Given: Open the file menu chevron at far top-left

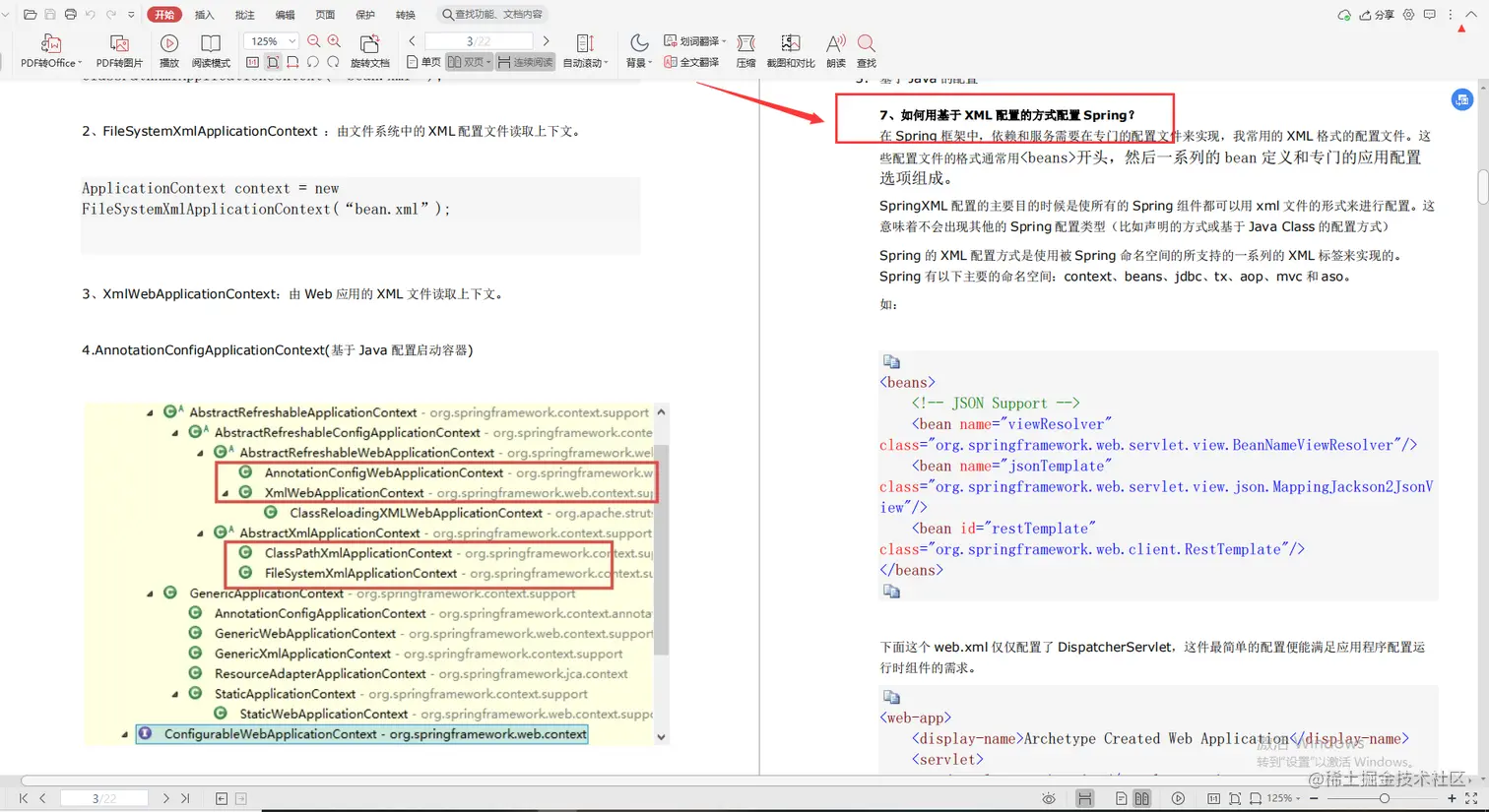Looking at the screenshot, I should (x=6, y=15).
